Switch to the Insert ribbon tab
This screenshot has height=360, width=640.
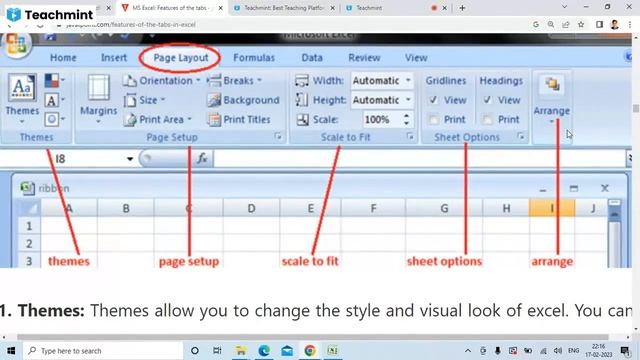[114, 58]
